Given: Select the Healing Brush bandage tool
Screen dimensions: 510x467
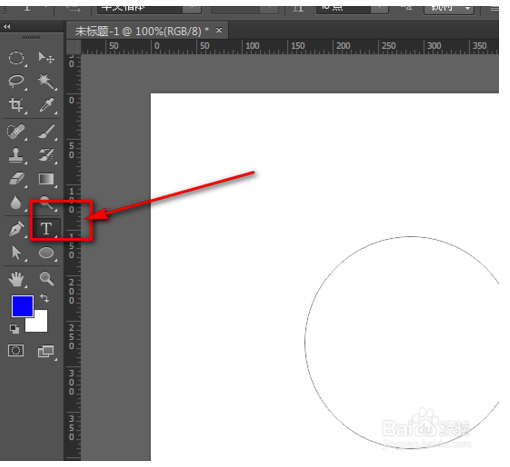Looking at the screenshot, I should tap(16, 131).
